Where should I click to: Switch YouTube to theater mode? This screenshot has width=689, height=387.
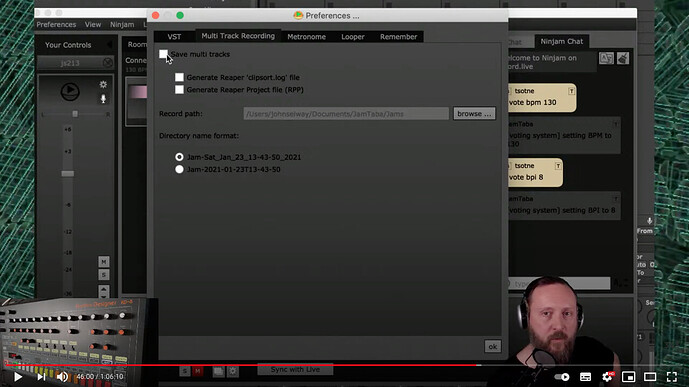tap(650, 377)
